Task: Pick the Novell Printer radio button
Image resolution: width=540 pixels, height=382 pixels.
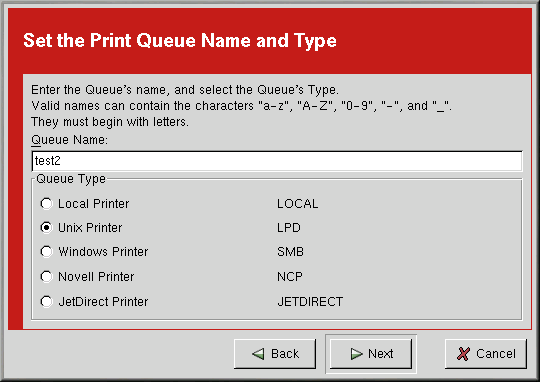Action: (46, 277)
